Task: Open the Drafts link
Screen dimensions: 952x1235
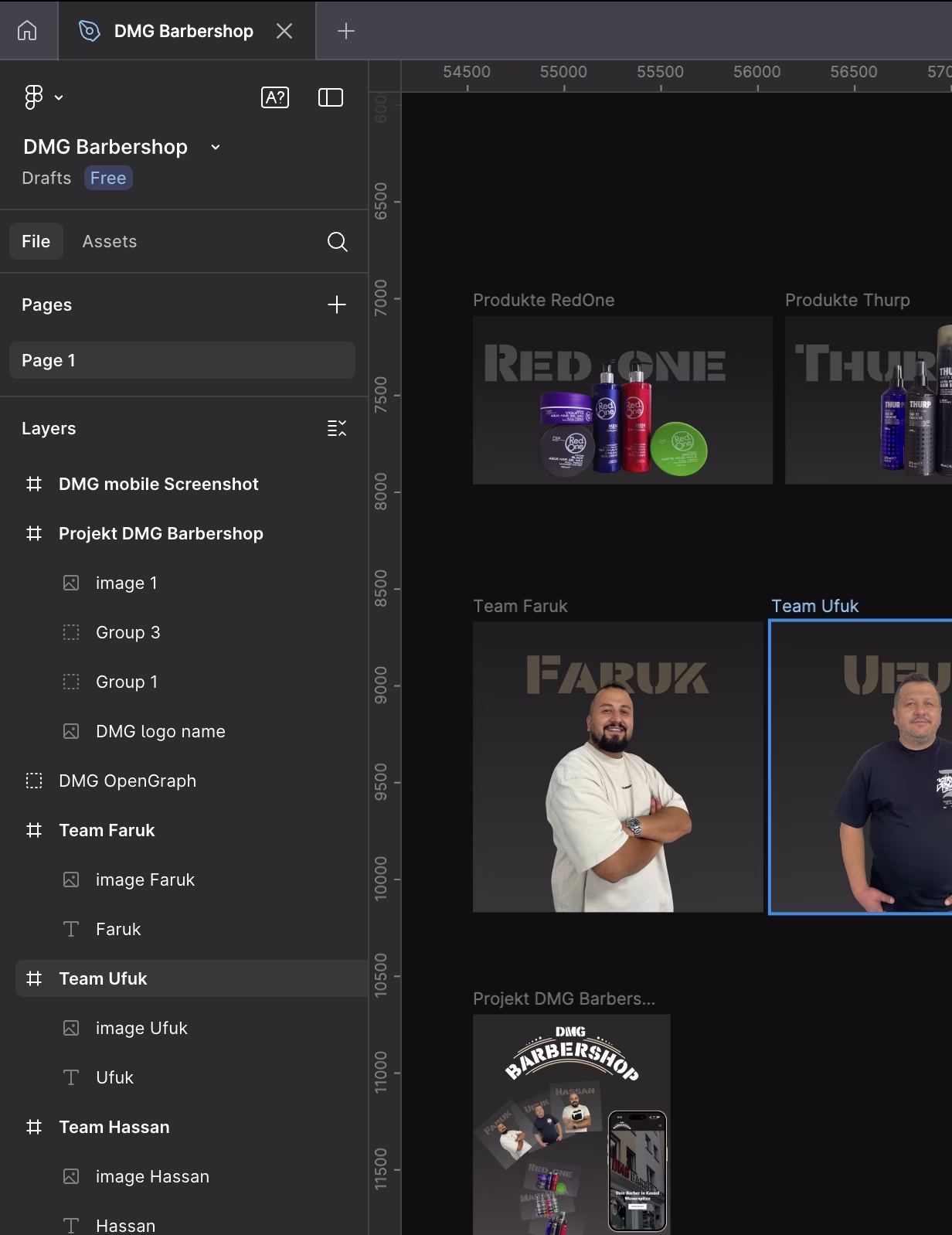Action: tap(46, 179)
